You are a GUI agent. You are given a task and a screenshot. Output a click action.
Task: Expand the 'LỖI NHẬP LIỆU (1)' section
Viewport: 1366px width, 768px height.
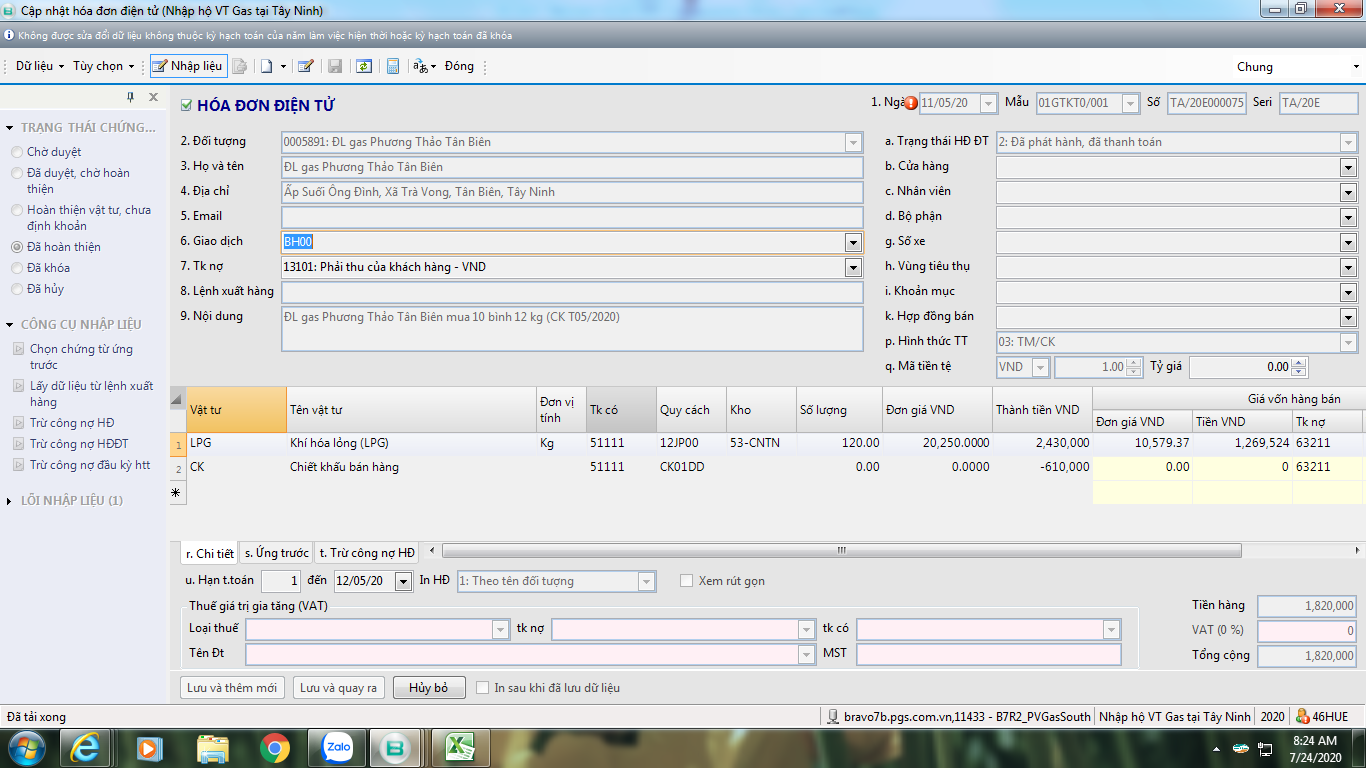tap(10, 500)
